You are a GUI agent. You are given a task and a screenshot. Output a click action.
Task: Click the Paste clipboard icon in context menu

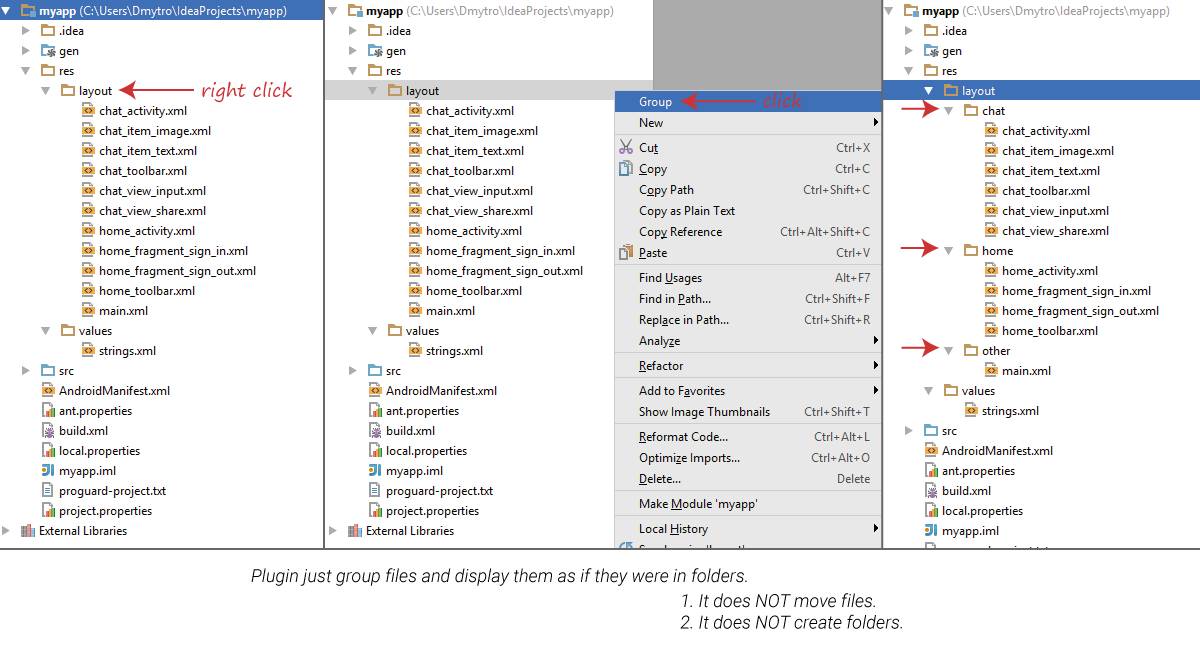click(x=625, y=253)
